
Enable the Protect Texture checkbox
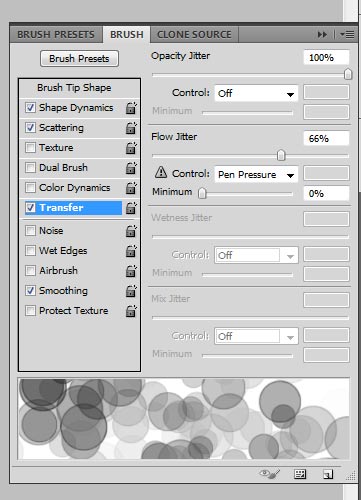(x=30, y=311)
